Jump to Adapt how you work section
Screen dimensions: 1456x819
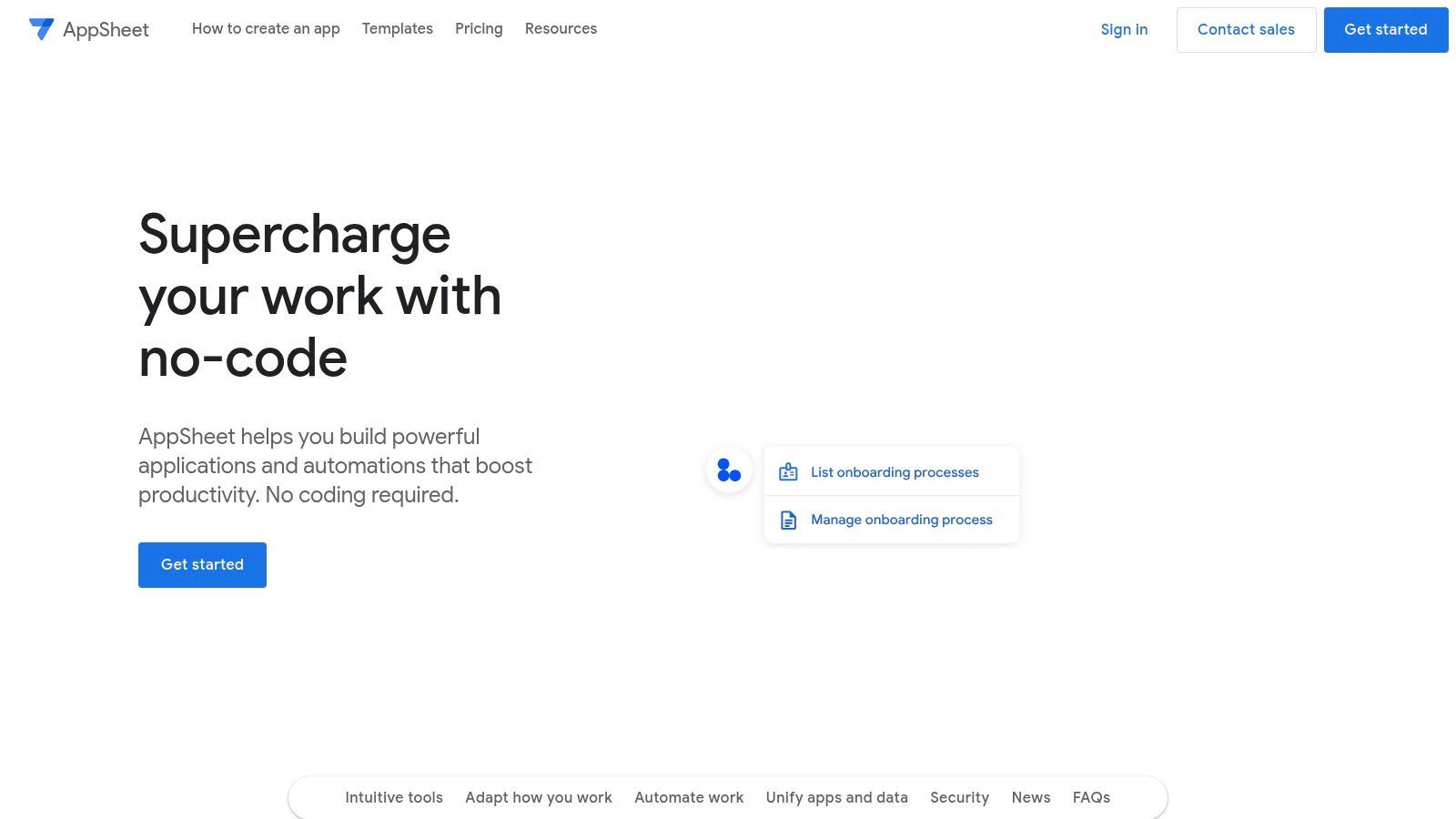pos(539,798)
